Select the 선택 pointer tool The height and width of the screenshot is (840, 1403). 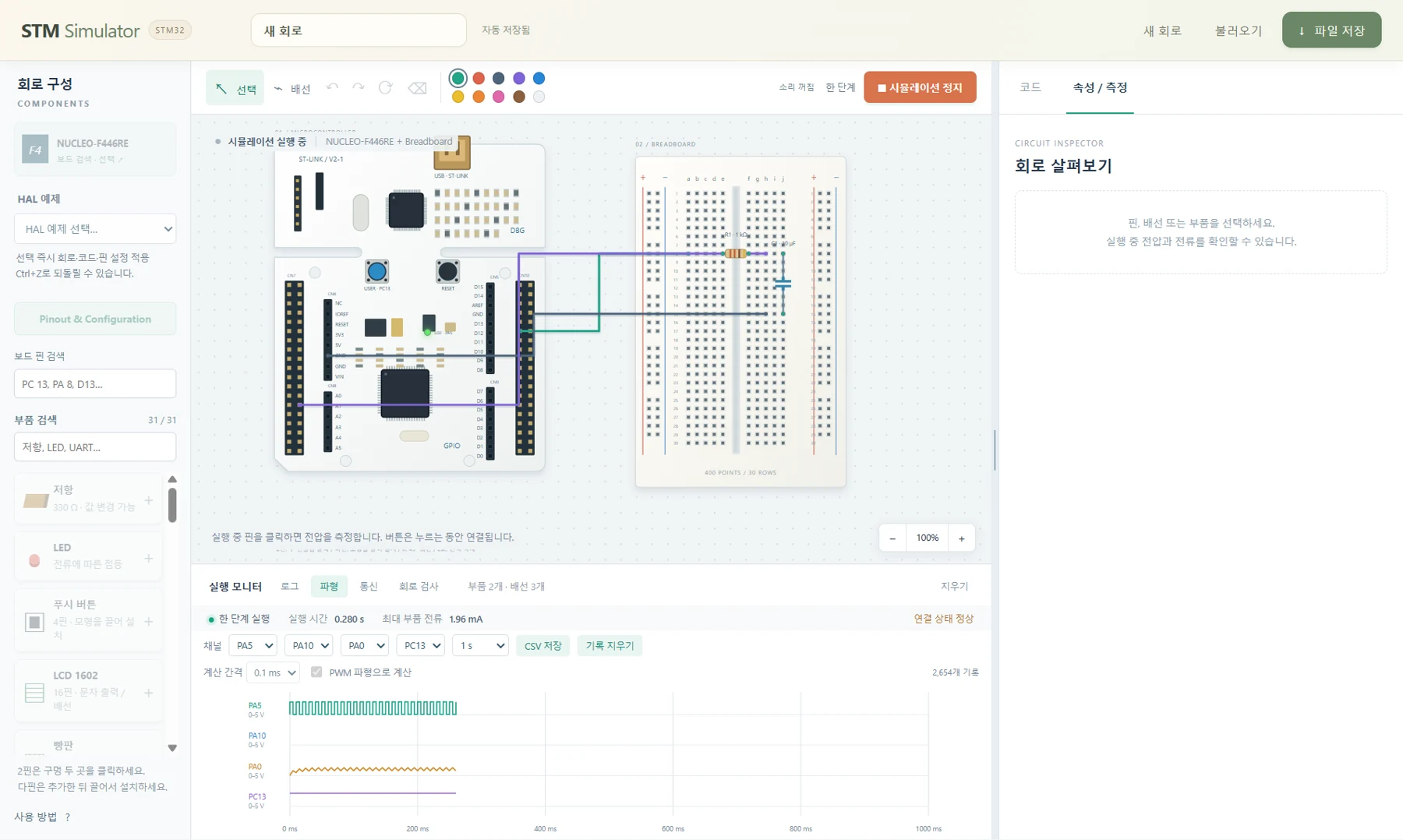click(x=235, y=88)
